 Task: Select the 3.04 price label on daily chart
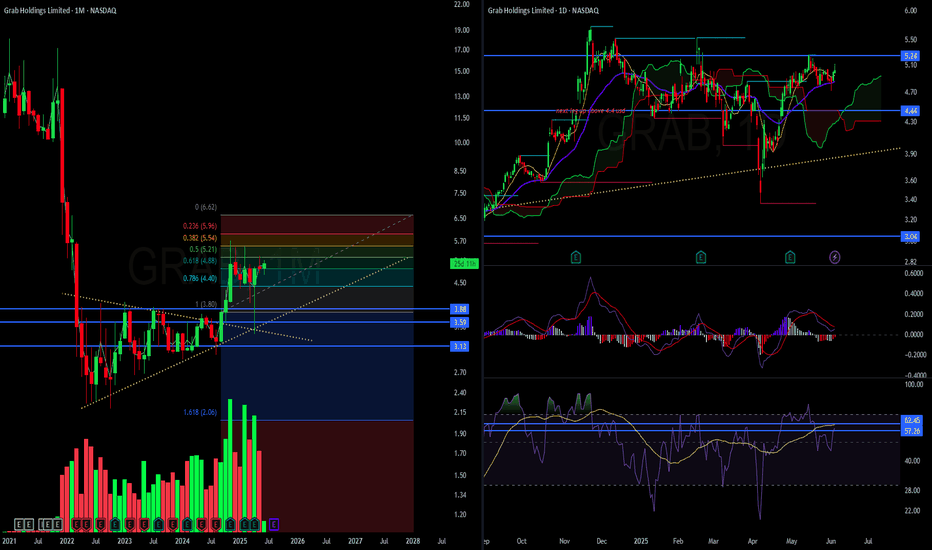pos(910,237)
